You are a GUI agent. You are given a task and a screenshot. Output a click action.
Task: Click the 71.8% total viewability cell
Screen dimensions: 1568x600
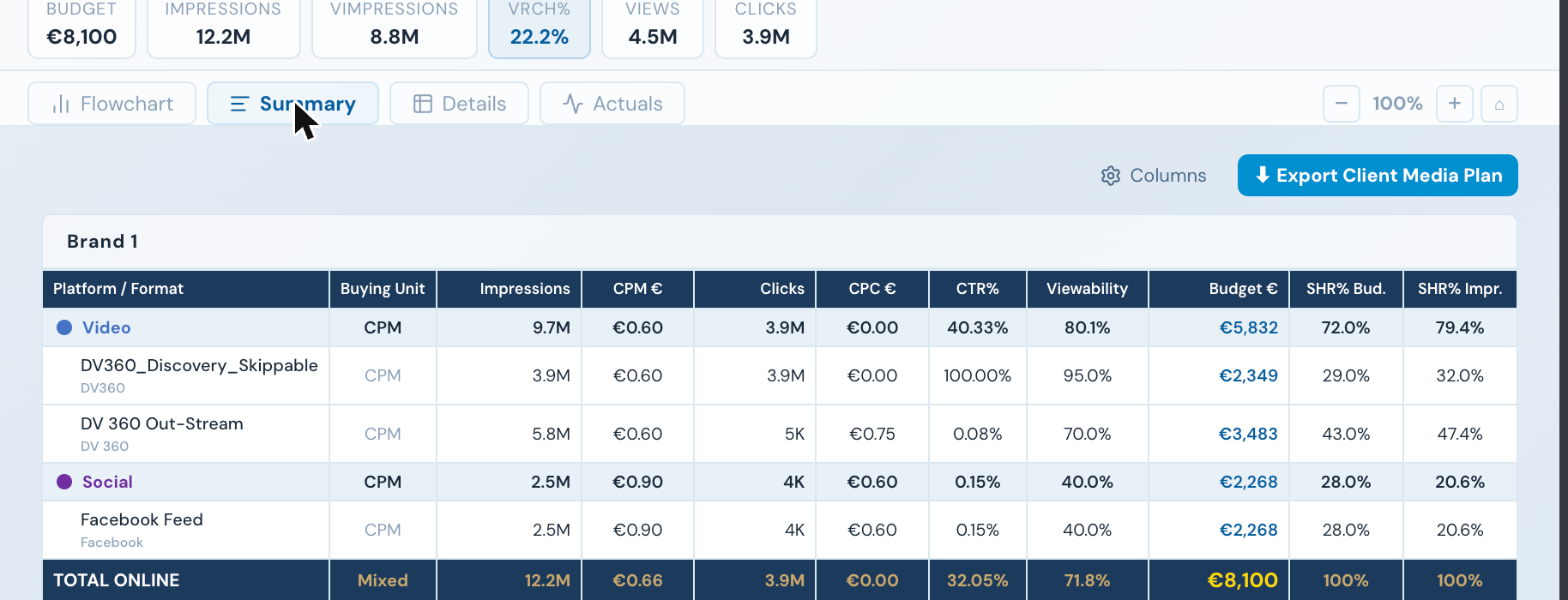1087,580
